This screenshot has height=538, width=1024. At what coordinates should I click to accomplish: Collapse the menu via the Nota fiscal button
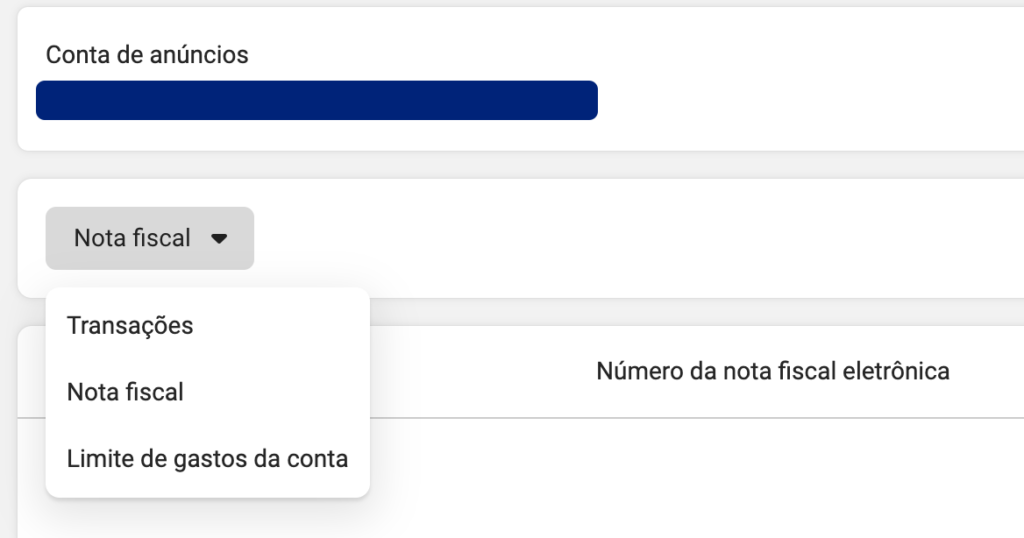click(x=149, y=238)
